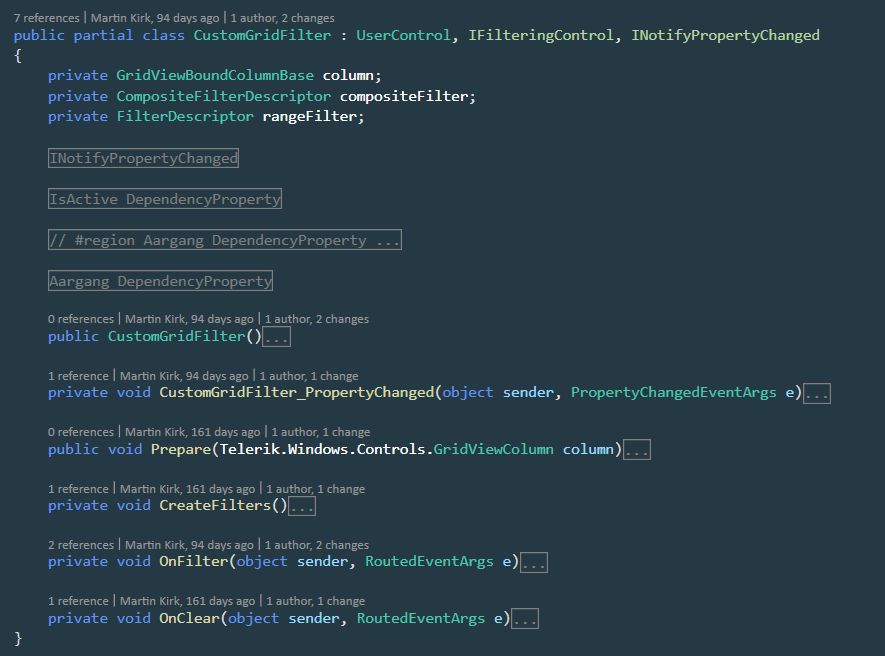Screen dimensions: 885x656
Task: Click the FilterDescriptor type of rangeFilter
Action: 185,117
